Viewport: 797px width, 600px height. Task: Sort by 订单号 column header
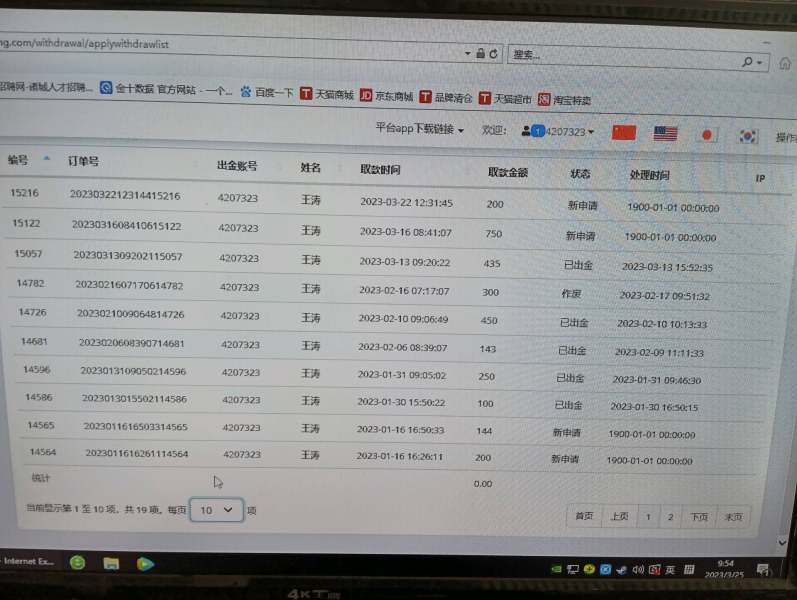(83, 162)
